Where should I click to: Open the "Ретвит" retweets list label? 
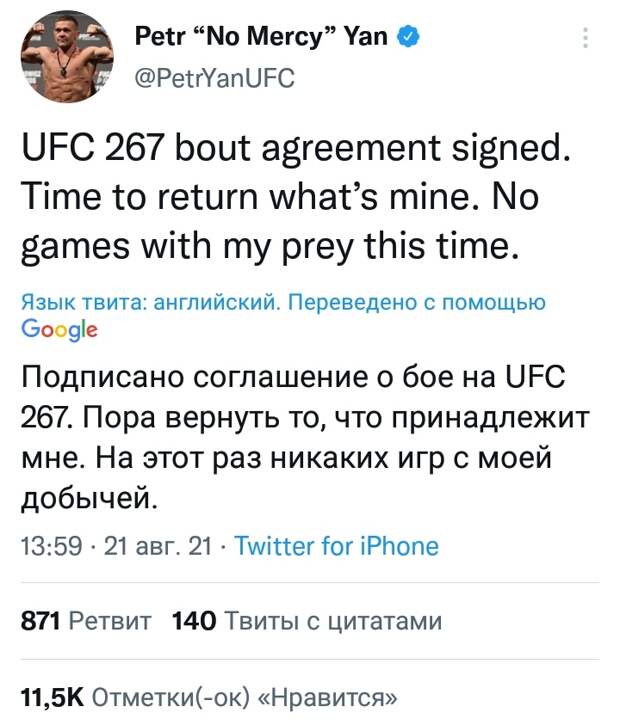point(110,622)
